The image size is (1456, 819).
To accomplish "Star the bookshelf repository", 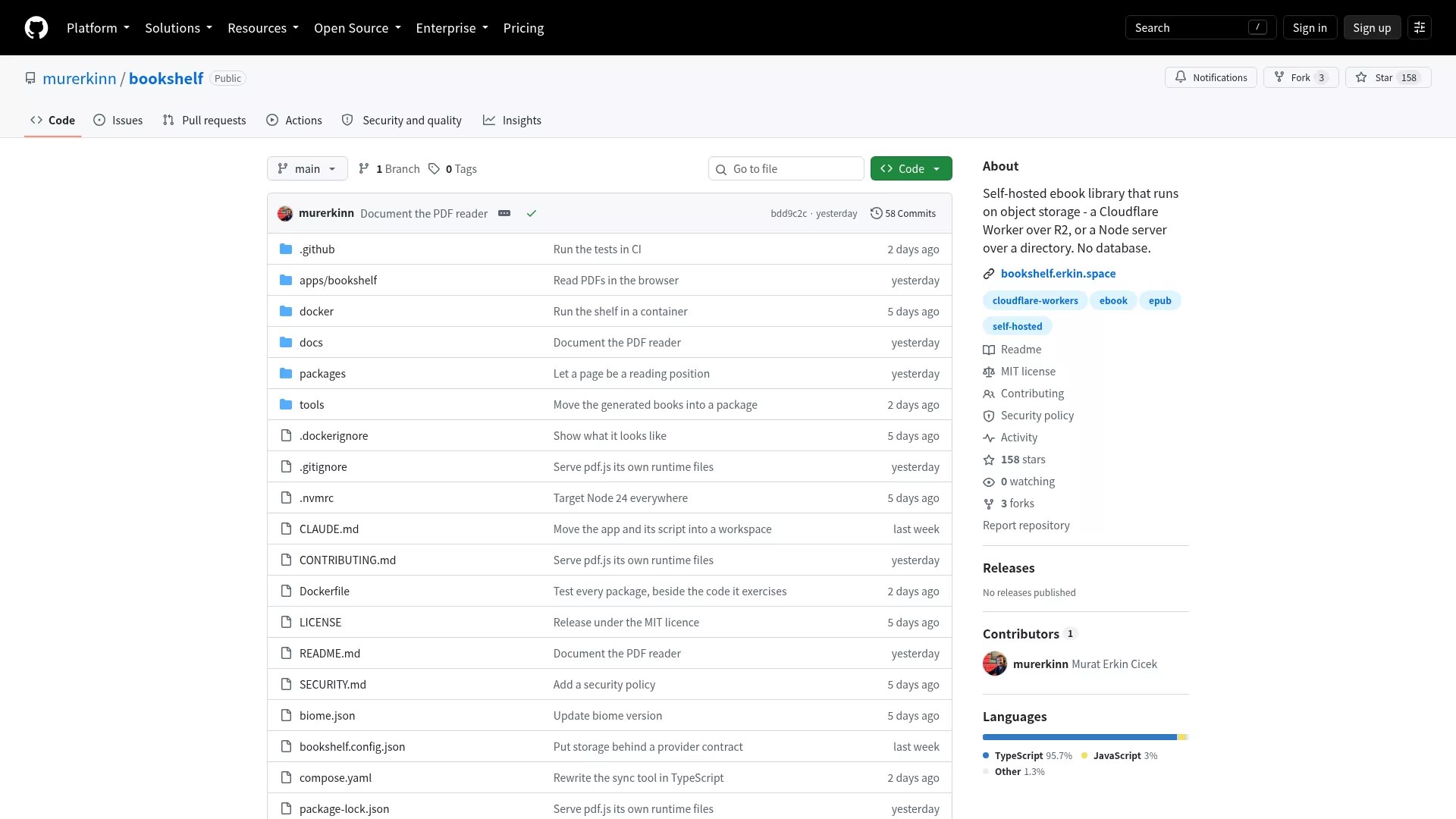I will point(1389,77).
